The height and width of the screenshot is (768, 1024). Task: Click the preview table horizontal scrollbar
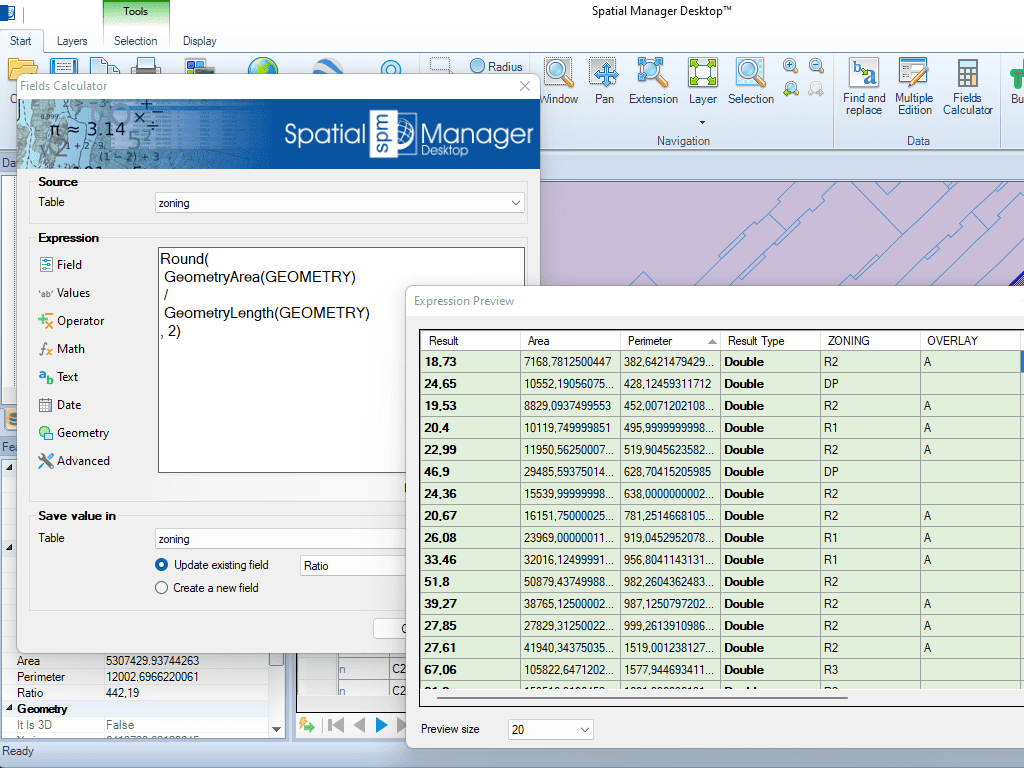click(642, 697)
